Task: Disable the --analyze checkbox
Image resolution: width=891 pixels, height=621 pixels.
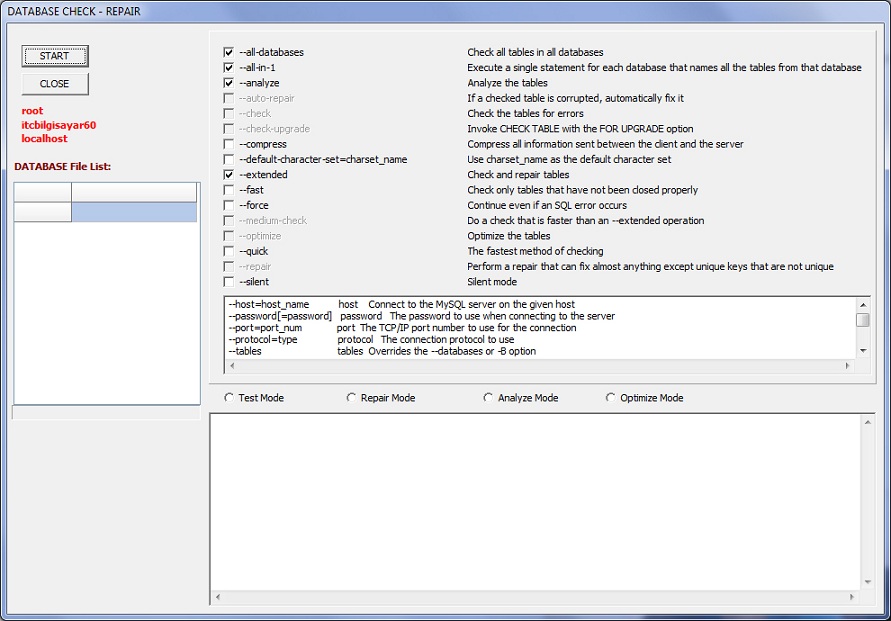Action: pyautogui.click(x=229, y=83)
